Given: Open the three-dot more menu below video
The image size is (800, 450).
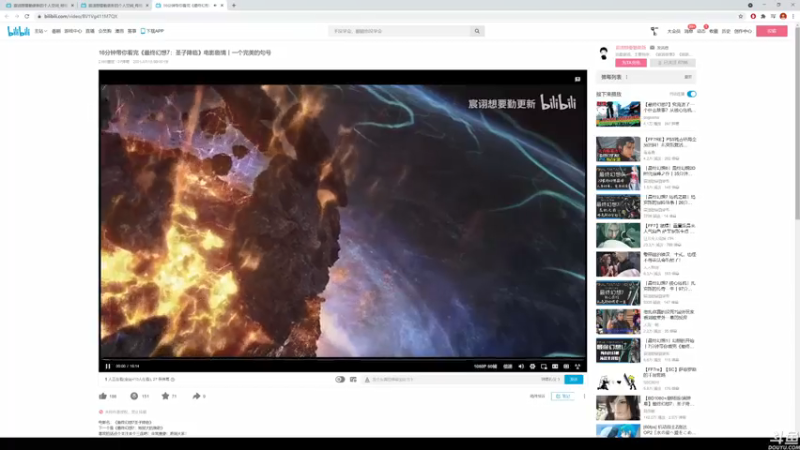Looking at the screenshot, I should 585,396.
